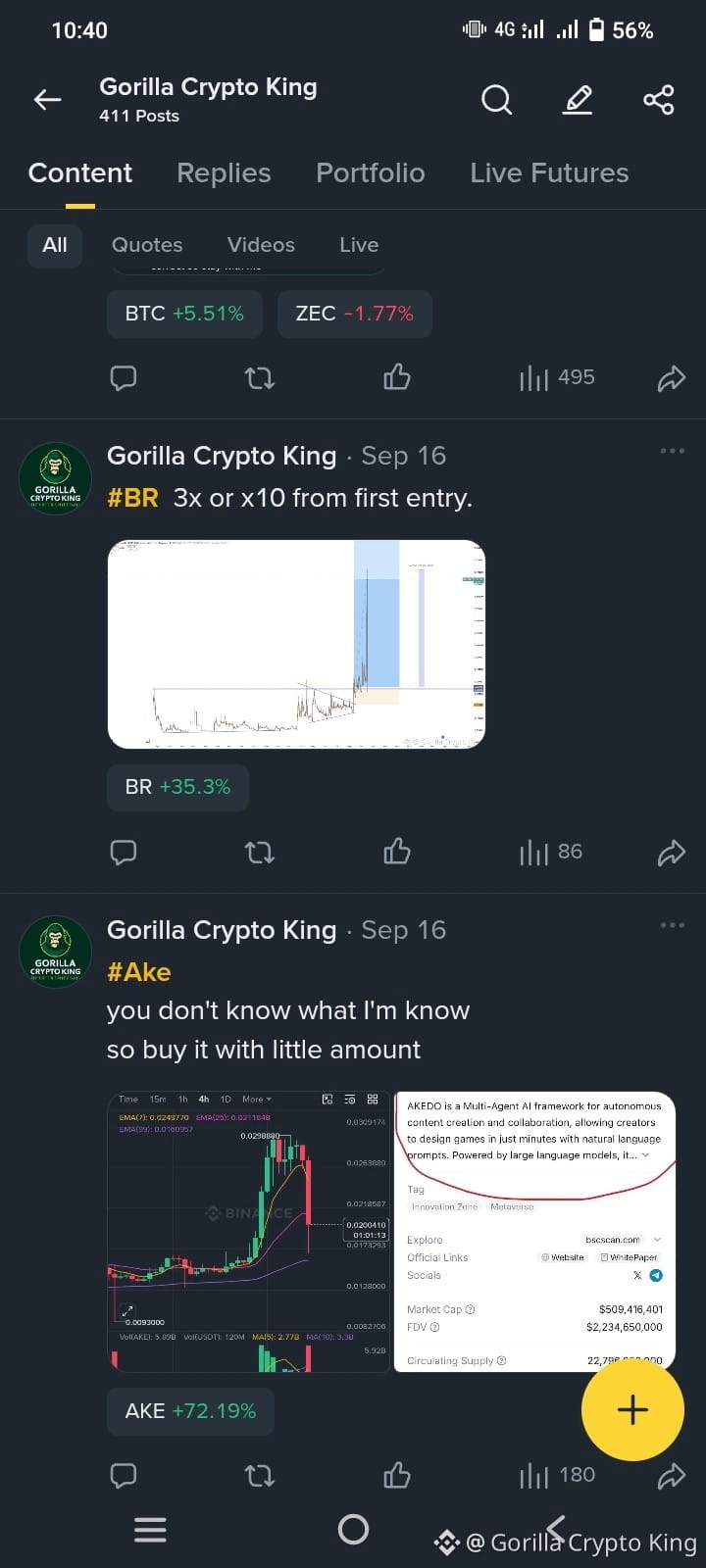Screen dimensions: 706x1568
Task: Tap the BR +35.3% coin tag
Action: (177, 787)
